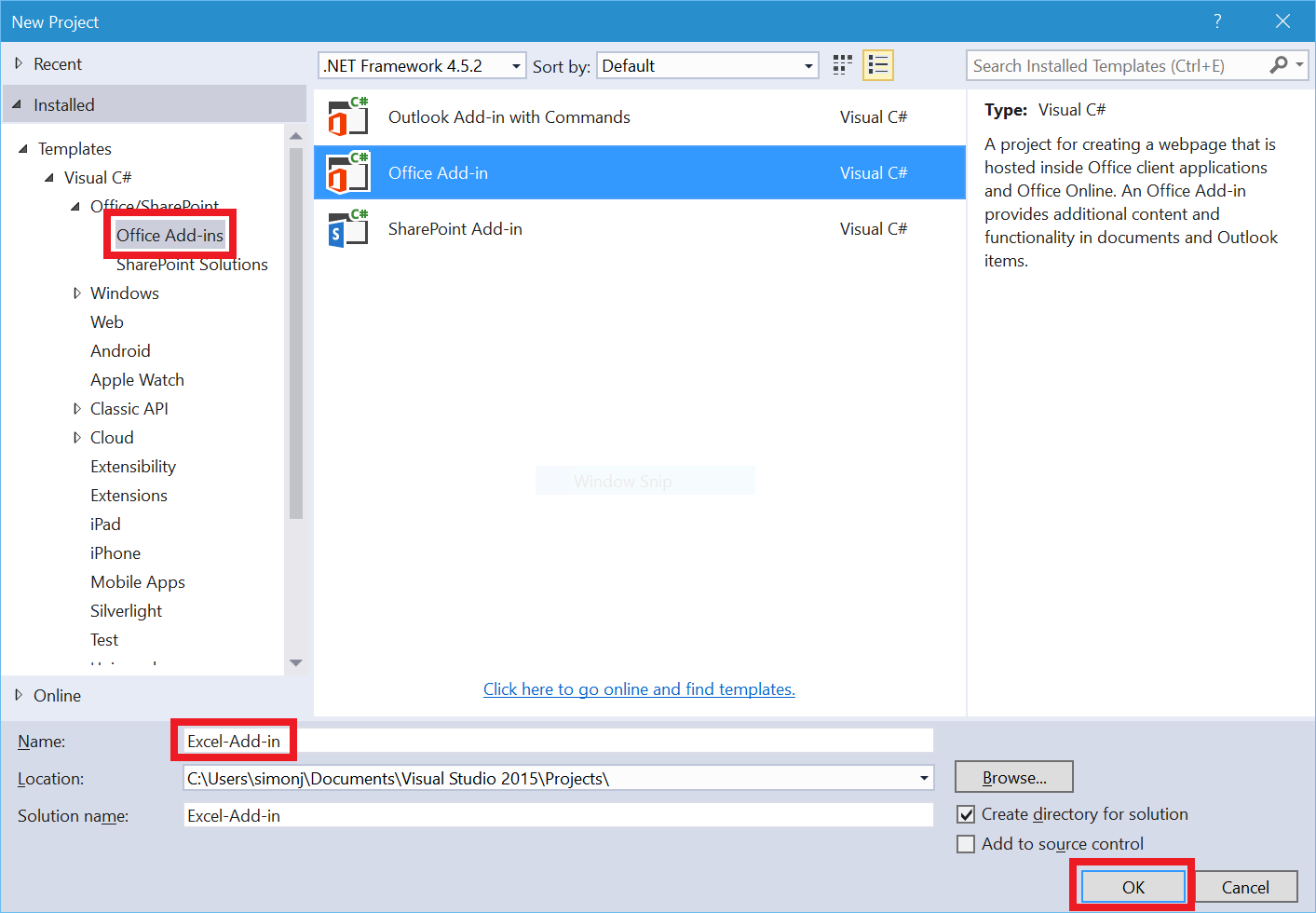Screen dimensions: 1316x913
Task: Select Office Add-ins in the tree
Action: click(170, 236)
